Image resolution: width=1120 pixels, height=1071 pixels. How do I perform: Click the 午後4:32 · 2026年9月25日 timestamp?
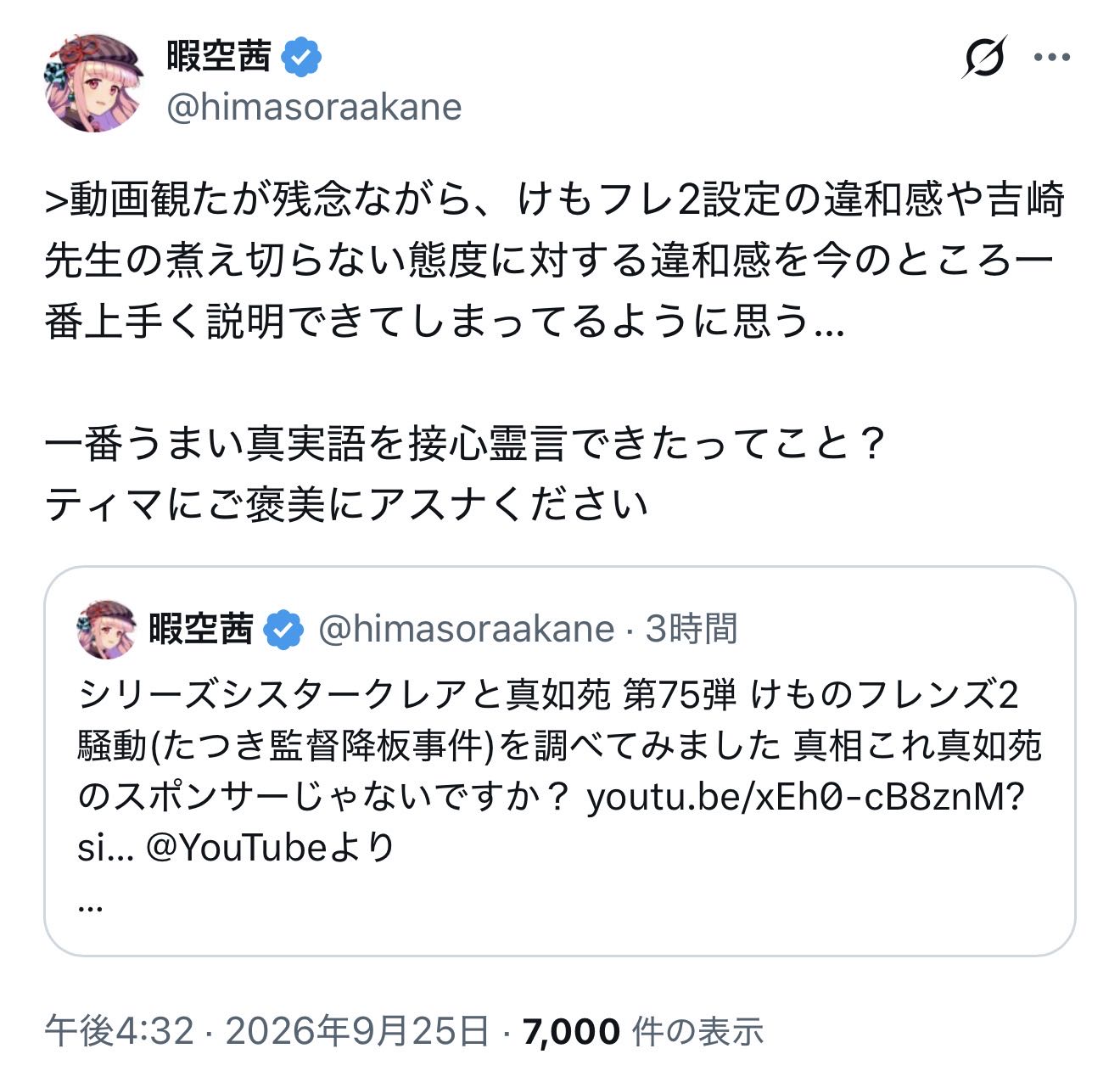pyautogui.click(x=267, y=1031)
